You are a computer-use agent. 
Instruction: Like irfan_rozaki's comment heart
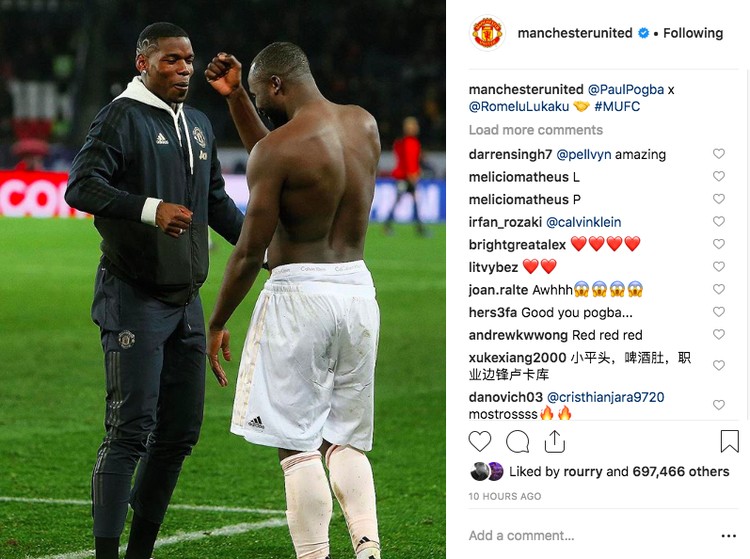coord(718,221)
